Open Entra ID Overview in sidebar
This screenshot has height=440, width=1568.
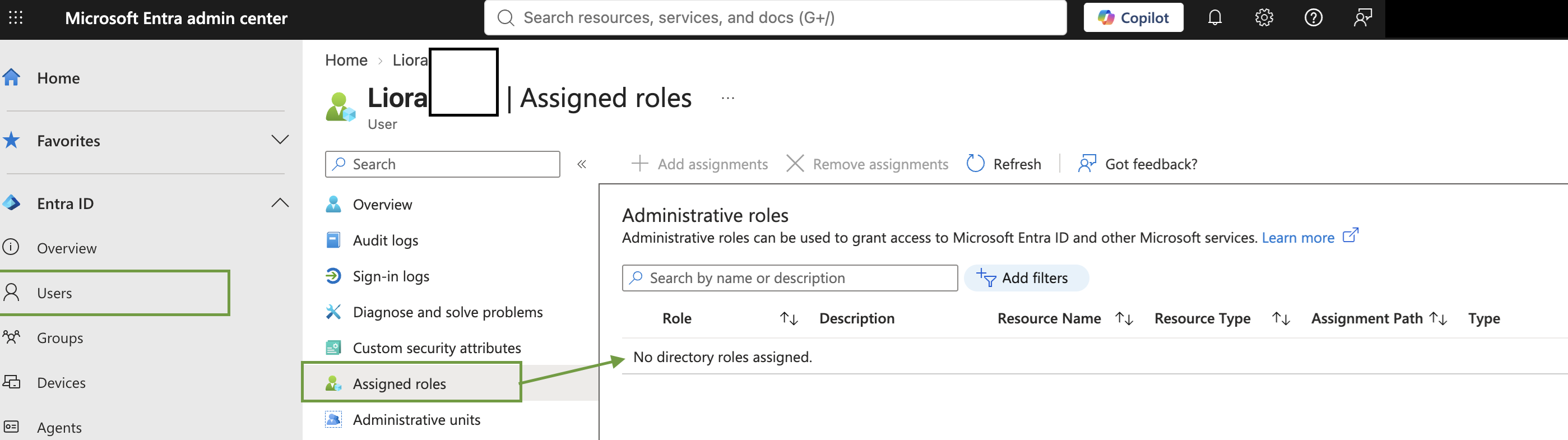point(66,248)
